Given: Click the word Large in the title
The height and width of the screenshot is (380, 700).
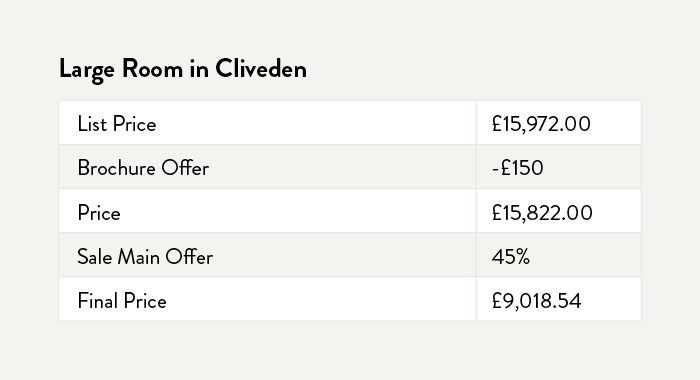Looking at the screenshot, I should coord(87,70).
